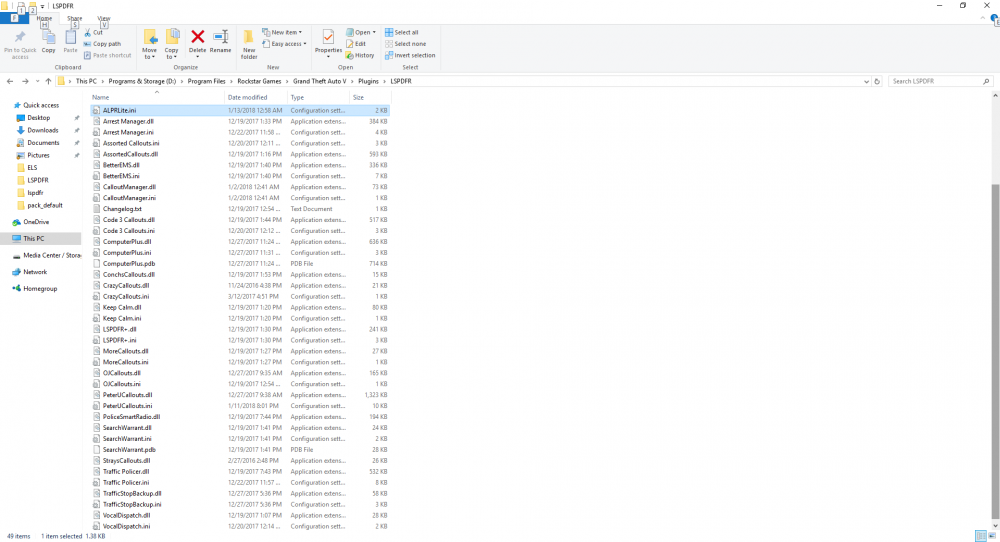1000x542 pixels.
Task: Open the File tab
Action: pyautogui.click(x=13, y=18)
